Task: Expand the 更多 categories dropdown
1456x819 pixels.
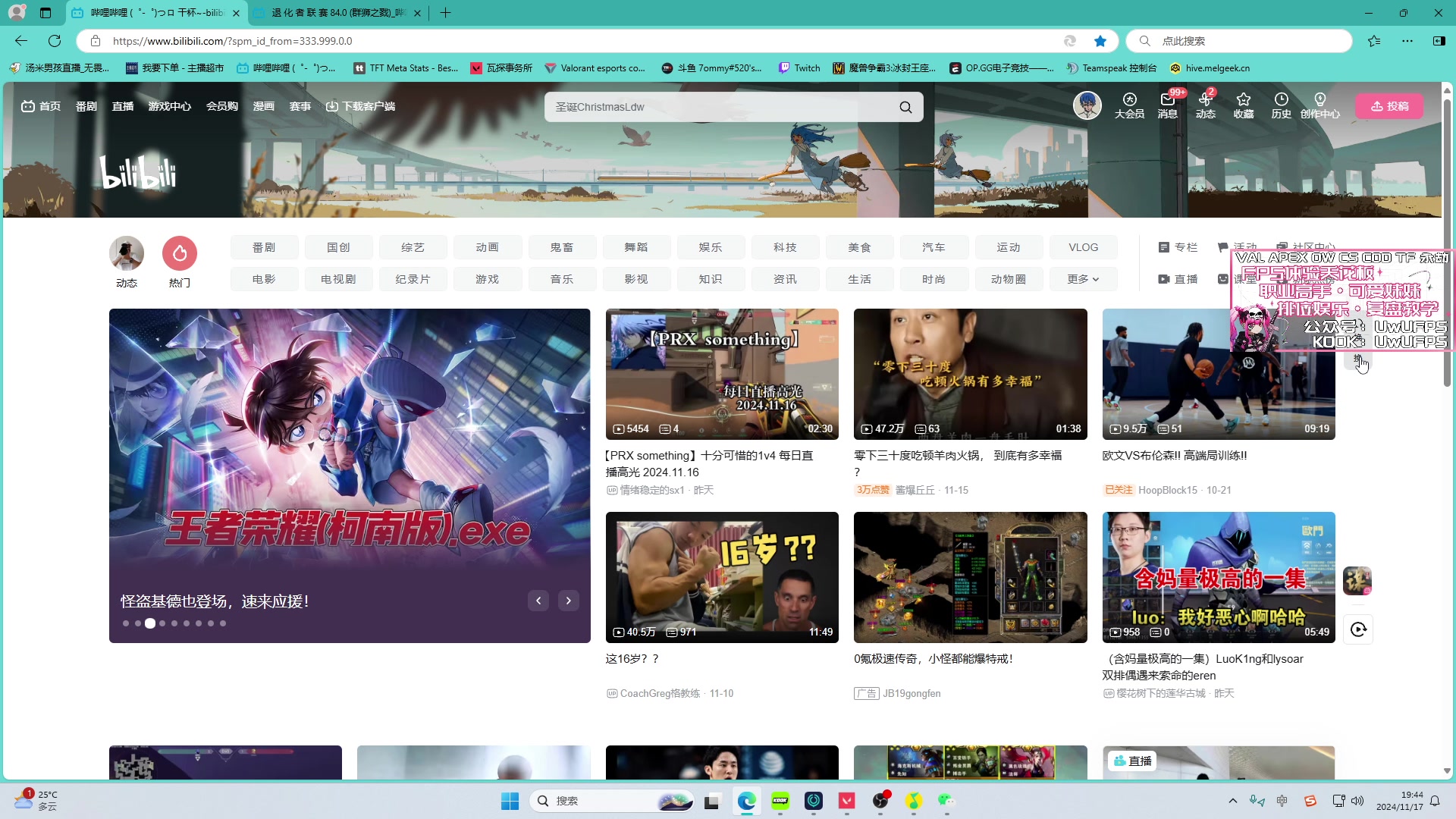Action: tap(1083, 279)
